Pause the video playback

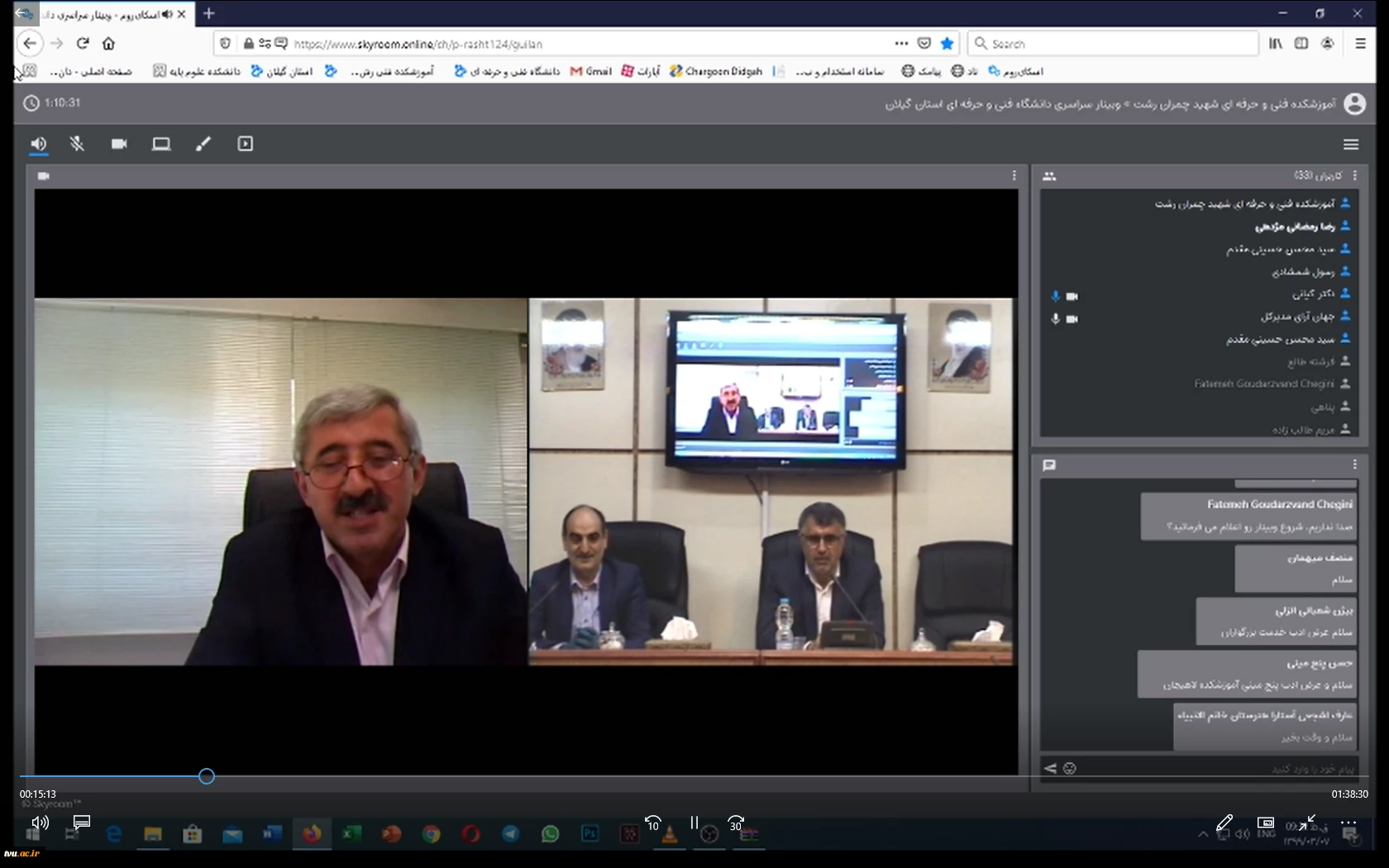pyautogui.click(x=694, y=823)
